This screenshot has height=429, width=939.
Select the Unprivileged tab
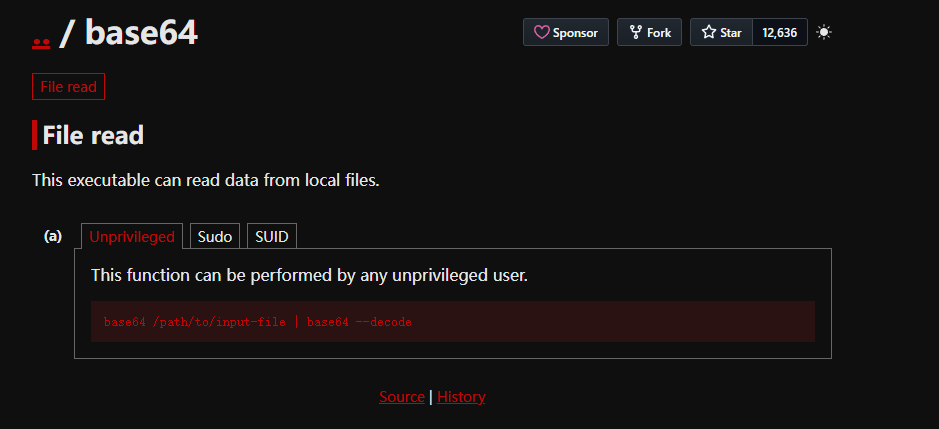pos(132,237)
